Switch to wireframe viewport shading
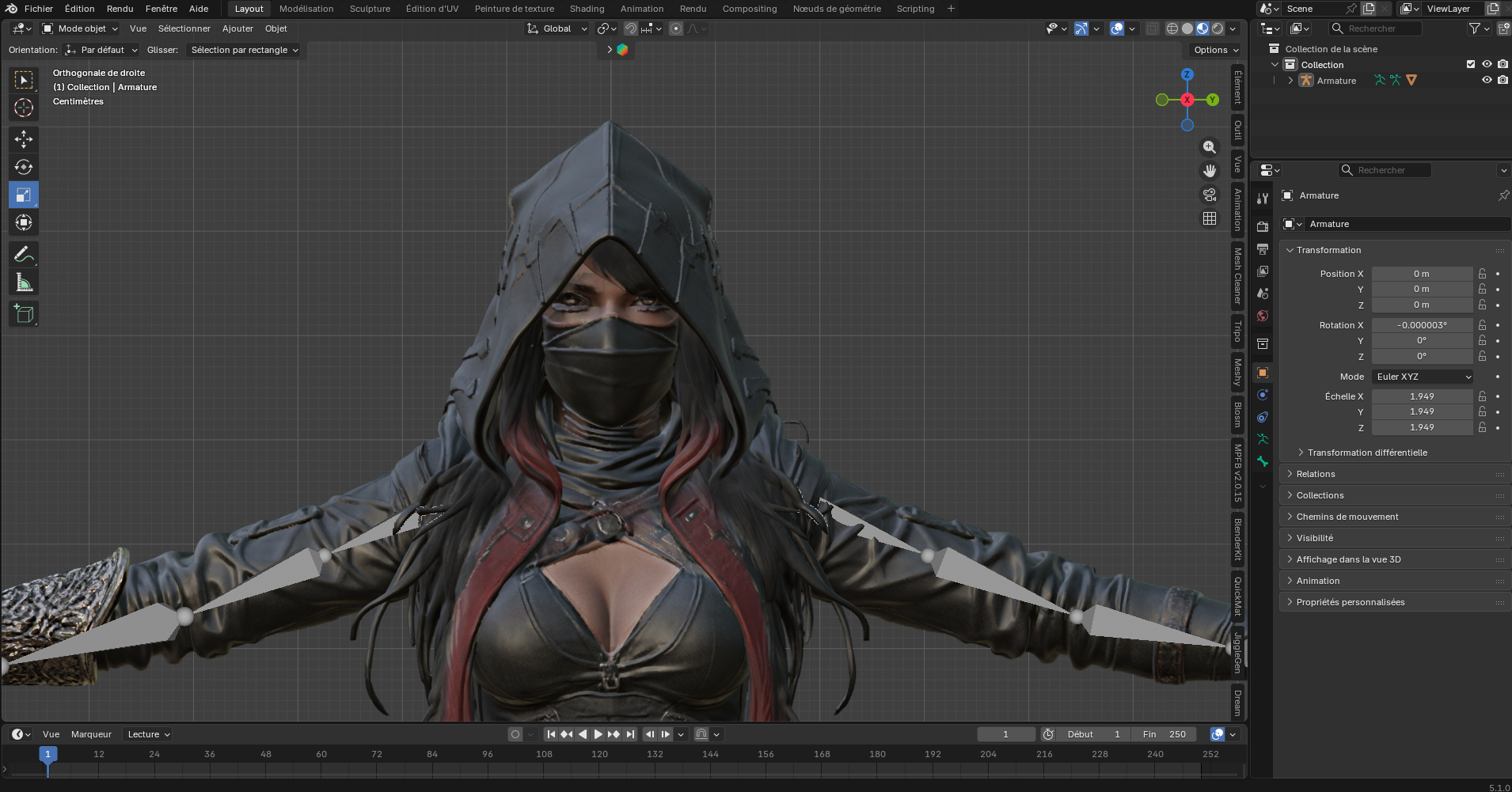This screenshot has width=1512, height=792. click(x=1172, y=28)
